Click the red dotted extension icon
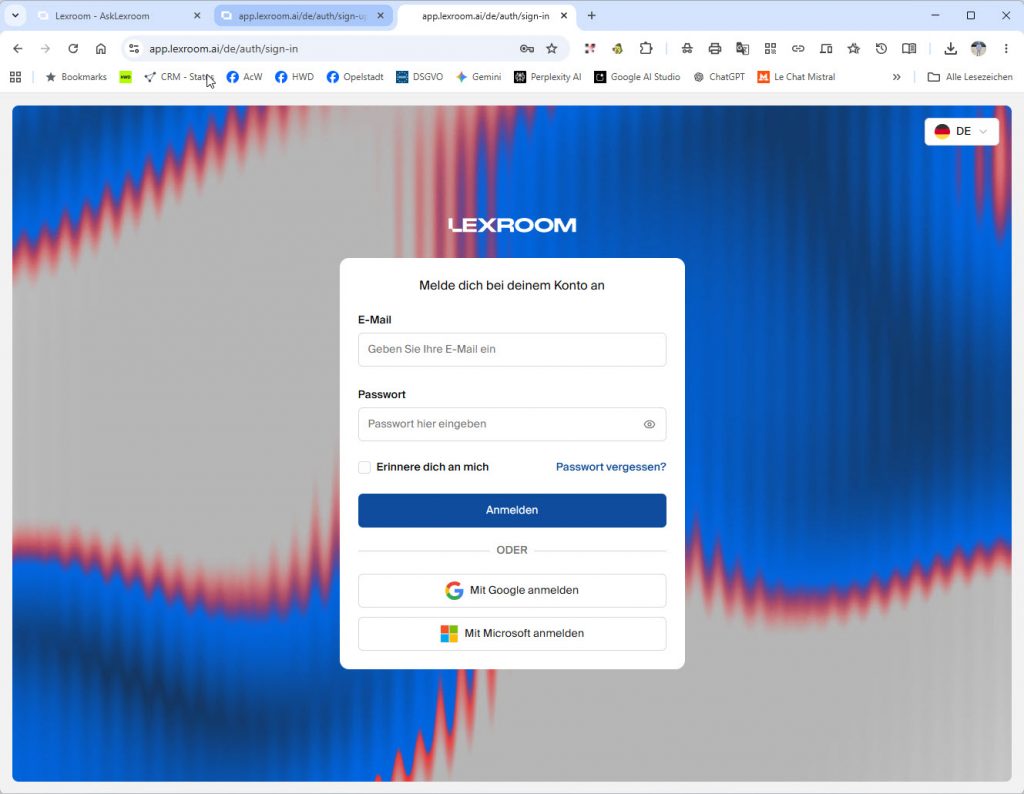The height and width of the screenshot is (794, 1024). pos(590,48)
